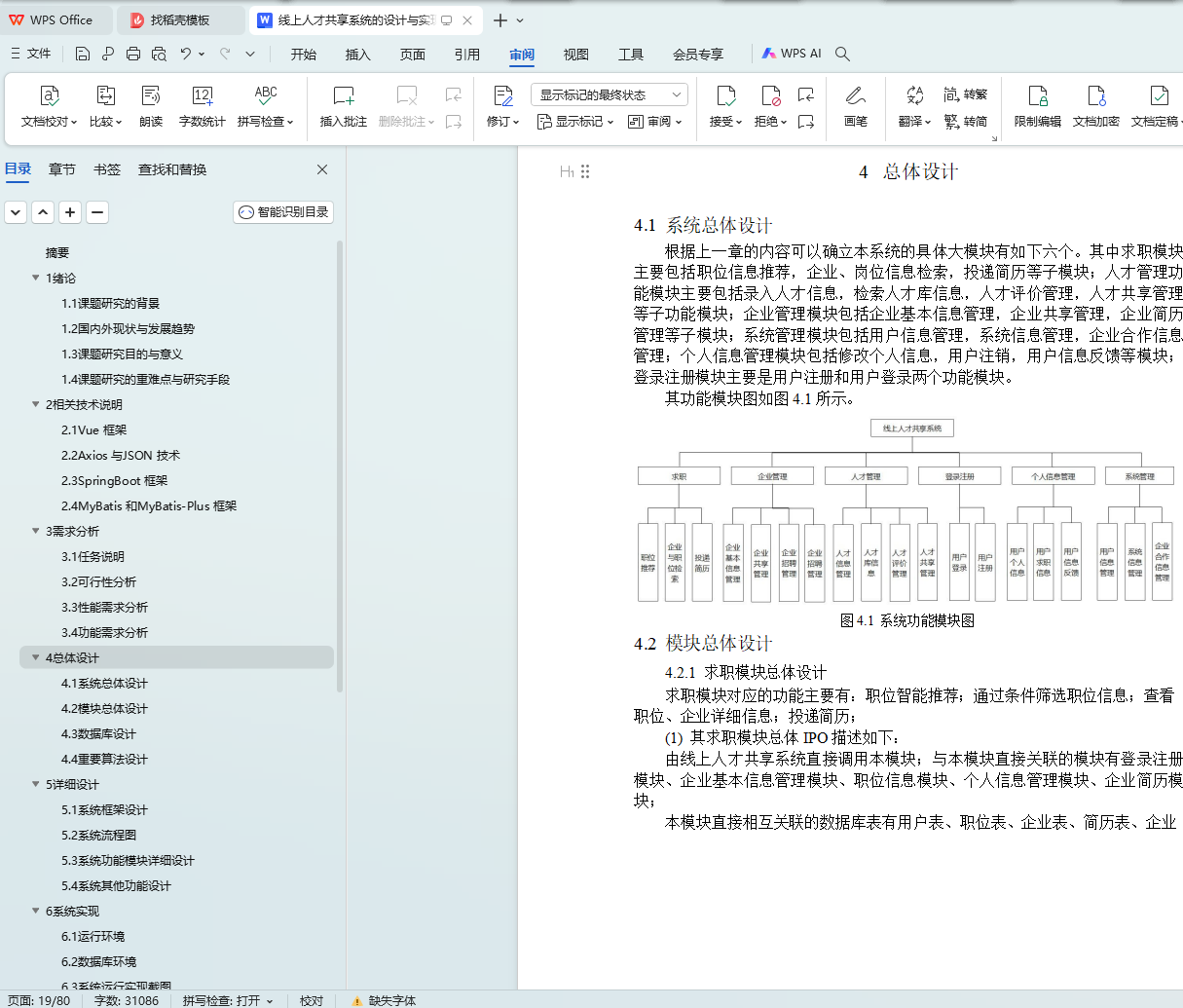Open the 翻译 translate tool

[x=914, y=106]
